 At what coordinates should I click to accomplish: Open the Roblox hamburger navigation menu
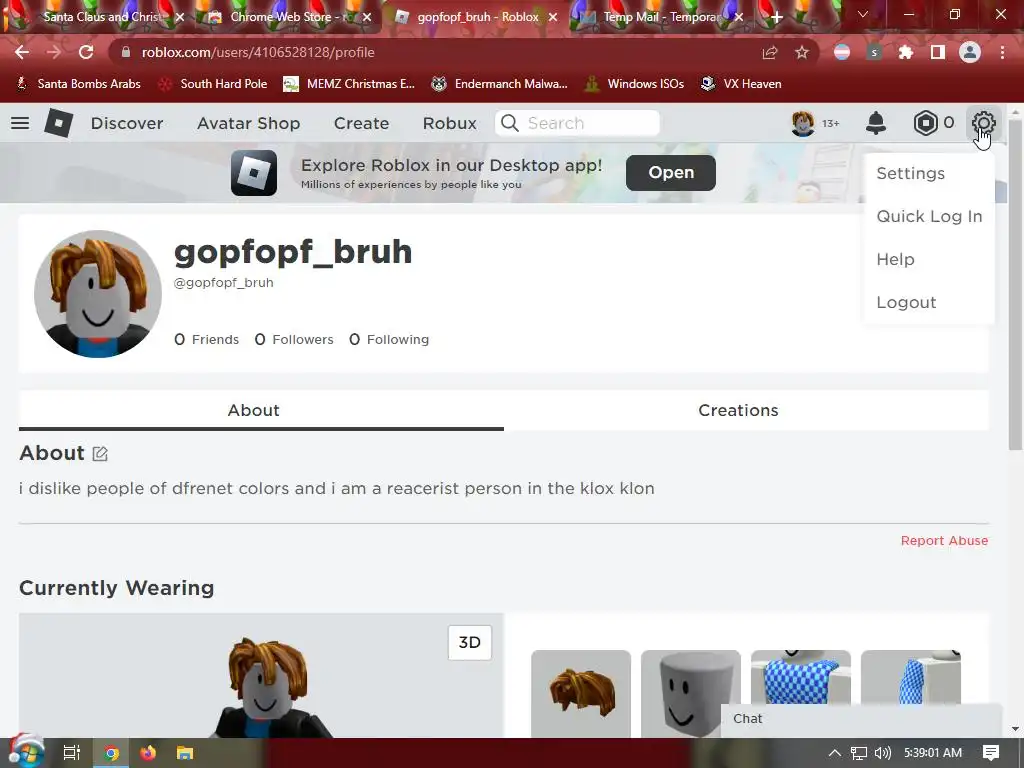20,123
